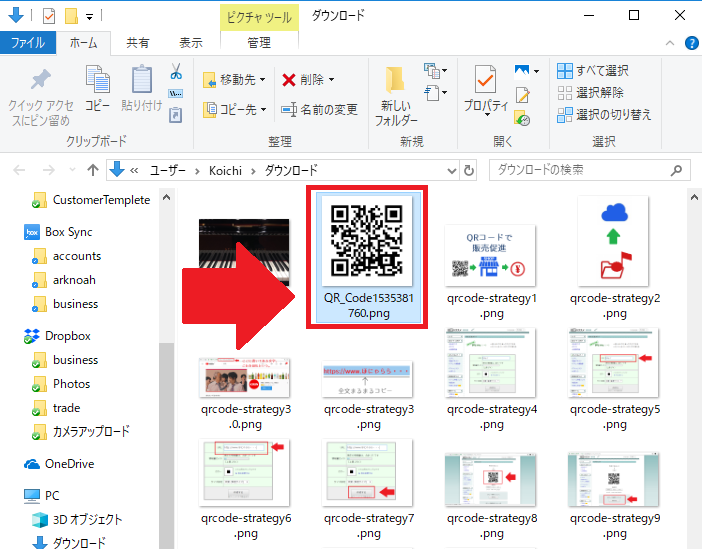
Task: Click the scissors Cut icon
Action: pyautogui.click(x=176, y=72)
